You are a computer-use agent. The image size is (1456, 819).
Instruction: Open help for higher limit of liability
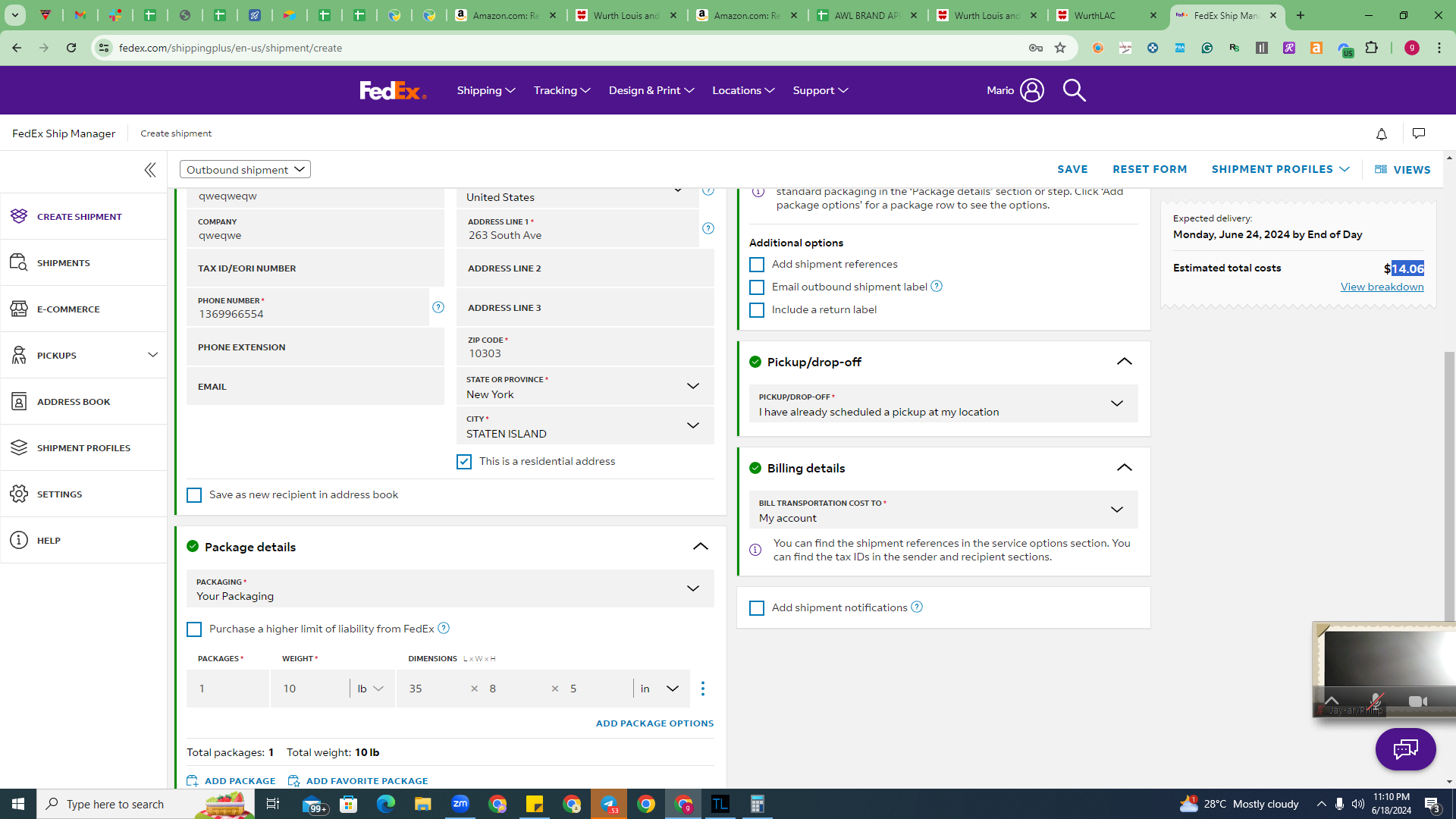coord(444,628)
